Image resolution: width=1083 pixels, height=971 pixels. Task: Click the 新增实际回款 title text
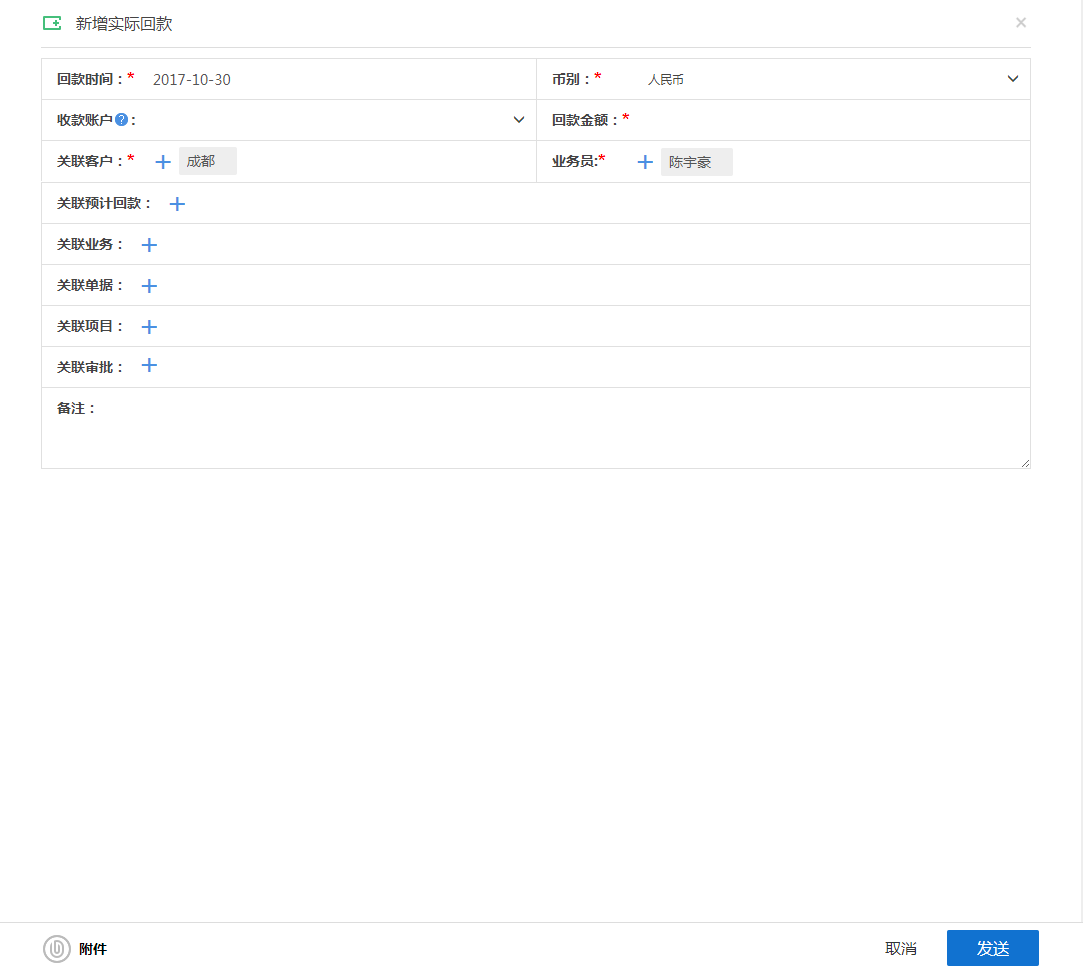[x=124, y=23]
